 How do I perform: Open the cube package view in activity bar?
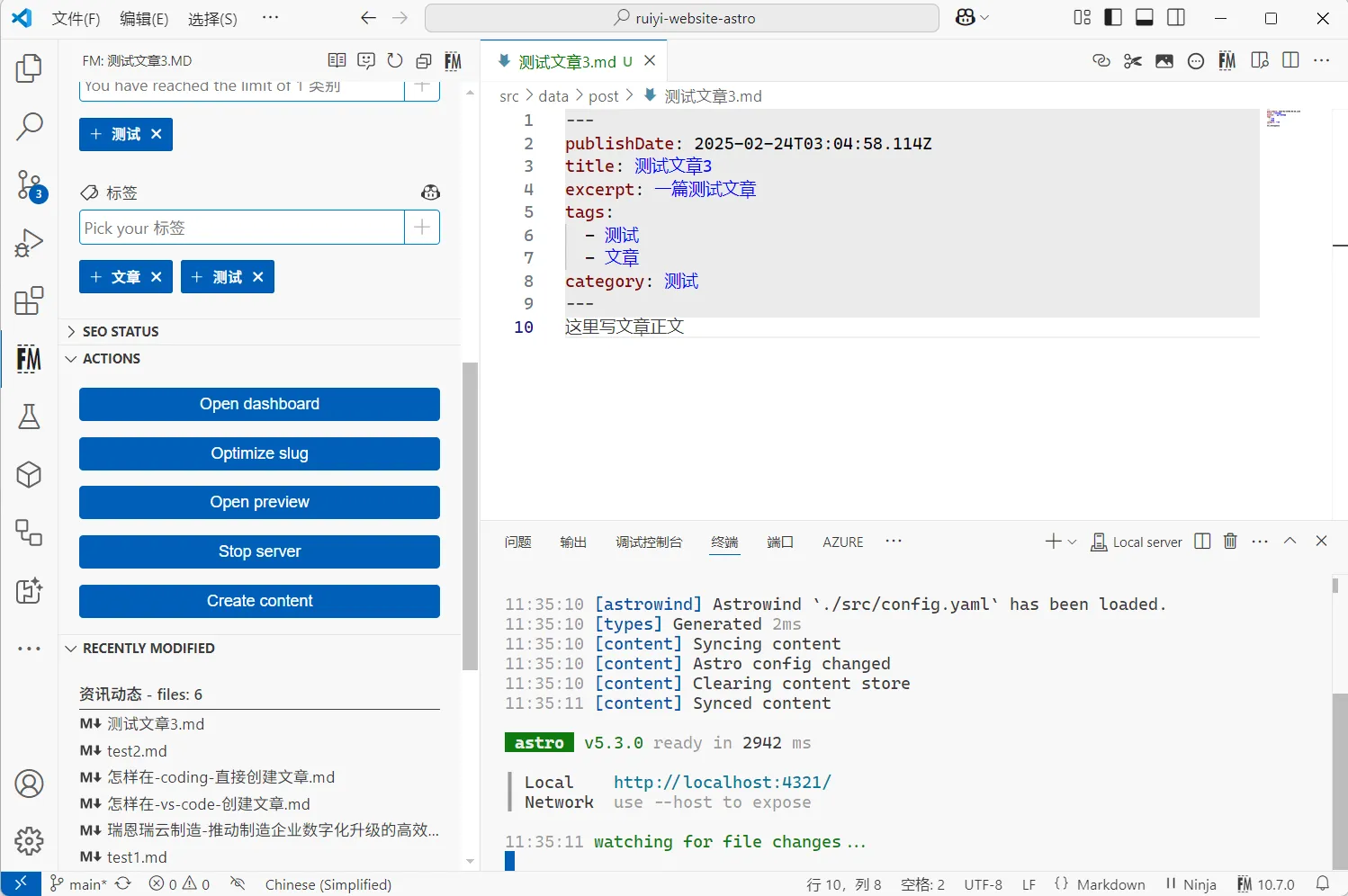point(29,475)
